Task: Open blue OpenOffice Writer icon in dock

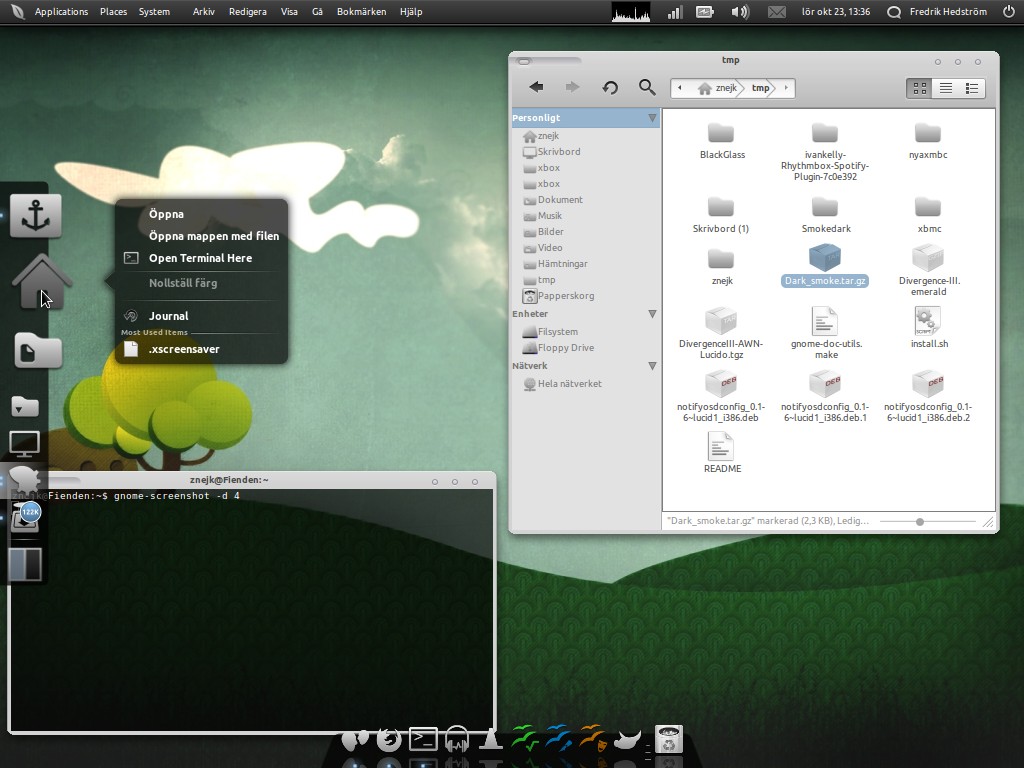Action: point(558,738)
